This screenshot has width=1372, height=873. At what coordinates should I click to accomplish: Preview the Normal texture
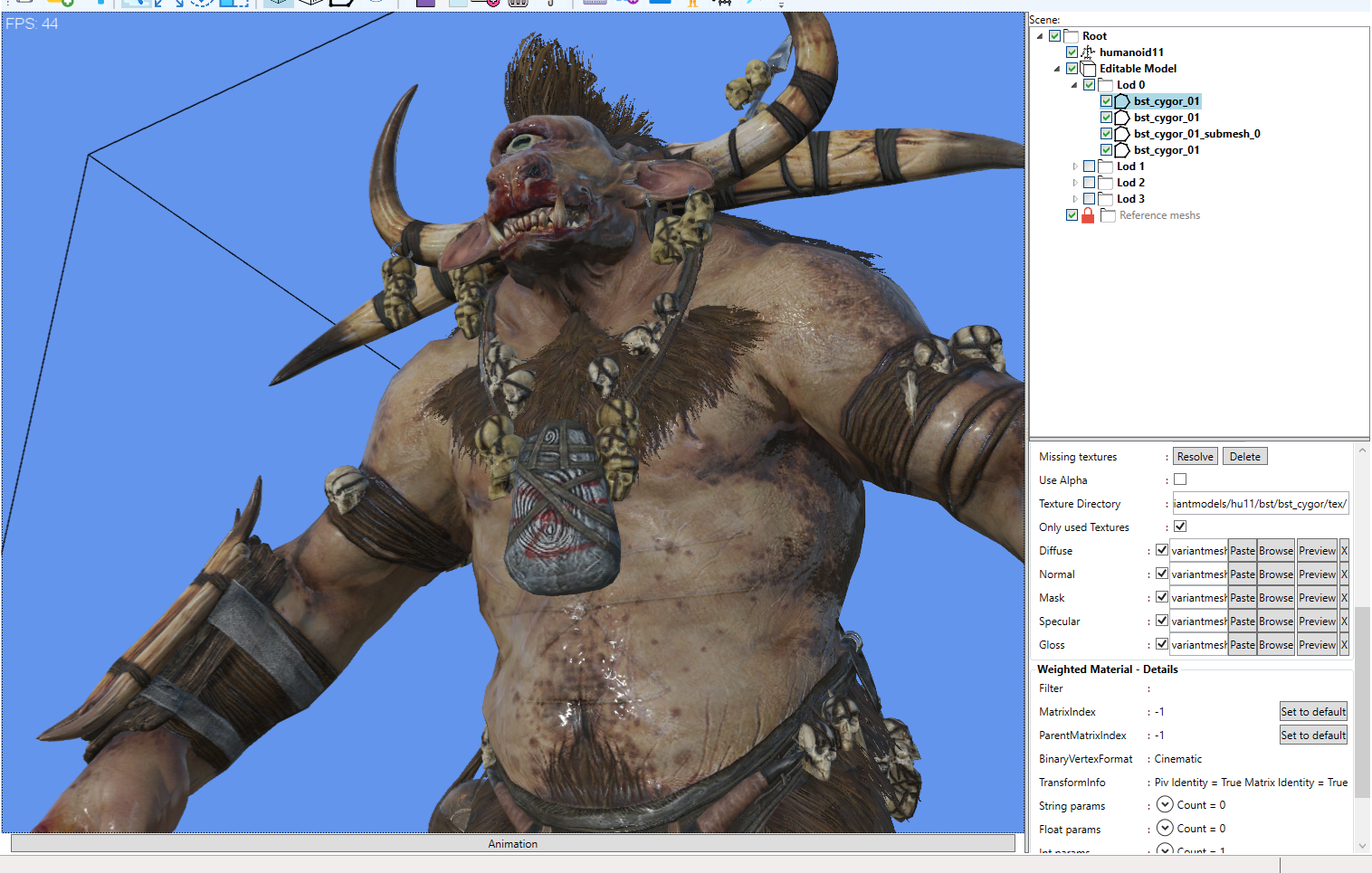(1317, 574)
